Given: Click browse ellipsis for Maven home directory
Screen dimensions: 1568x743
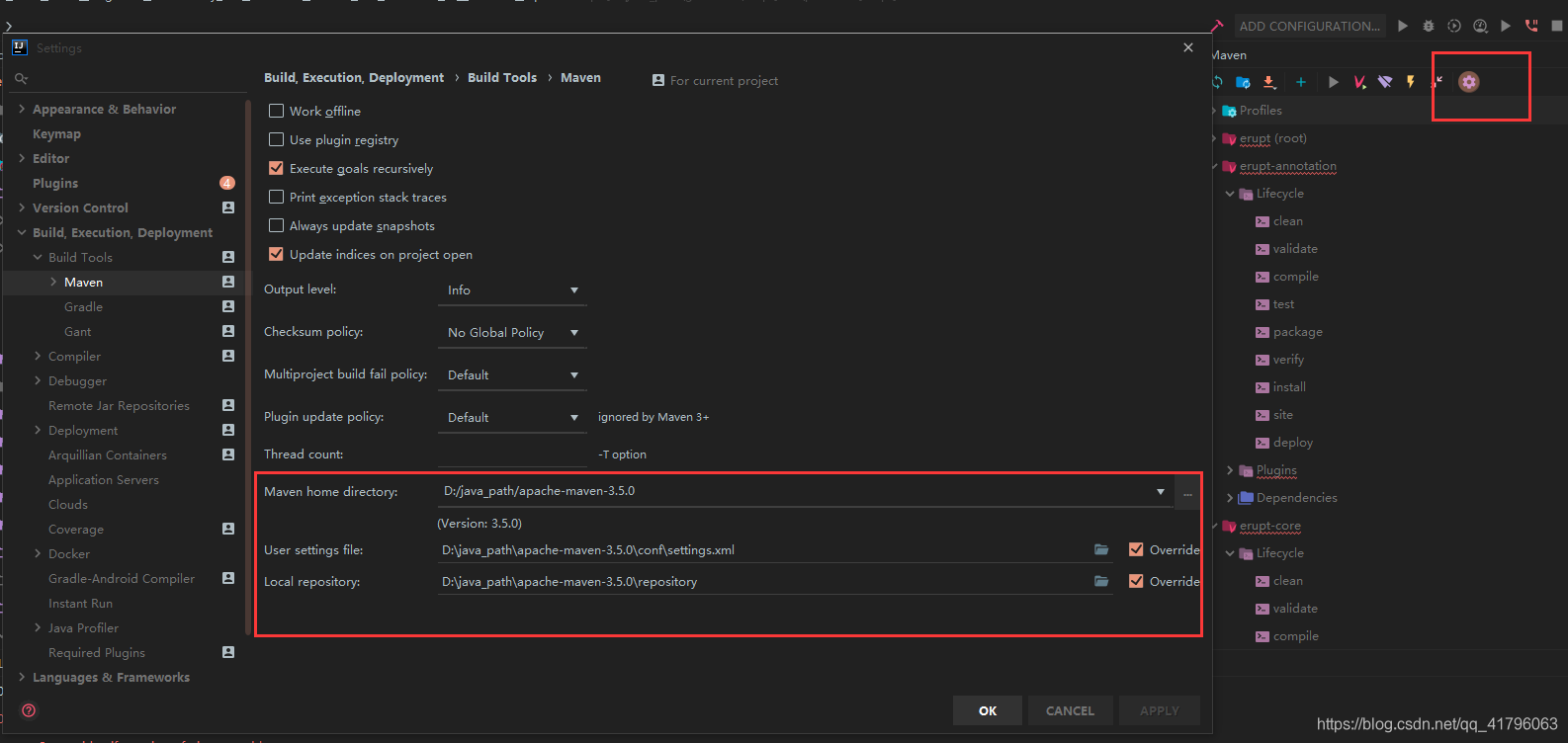Looking at the screenshot, I should [1187, 492].
